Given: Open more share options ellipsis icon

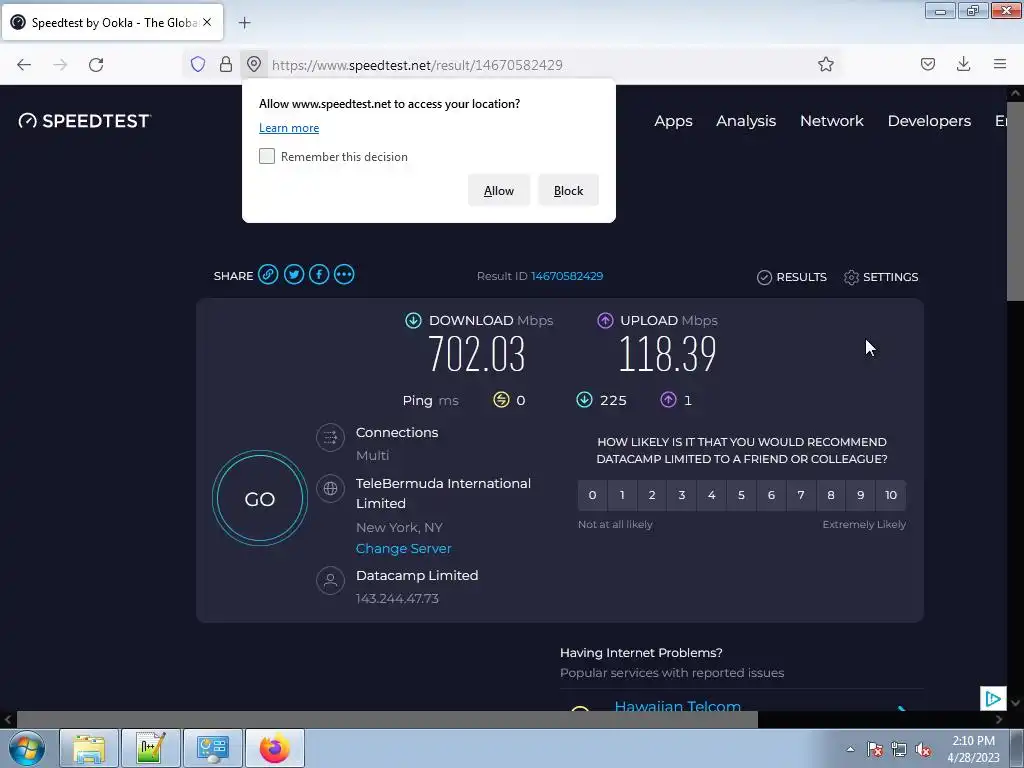Looking at the screenshot, I should [344, 274].
